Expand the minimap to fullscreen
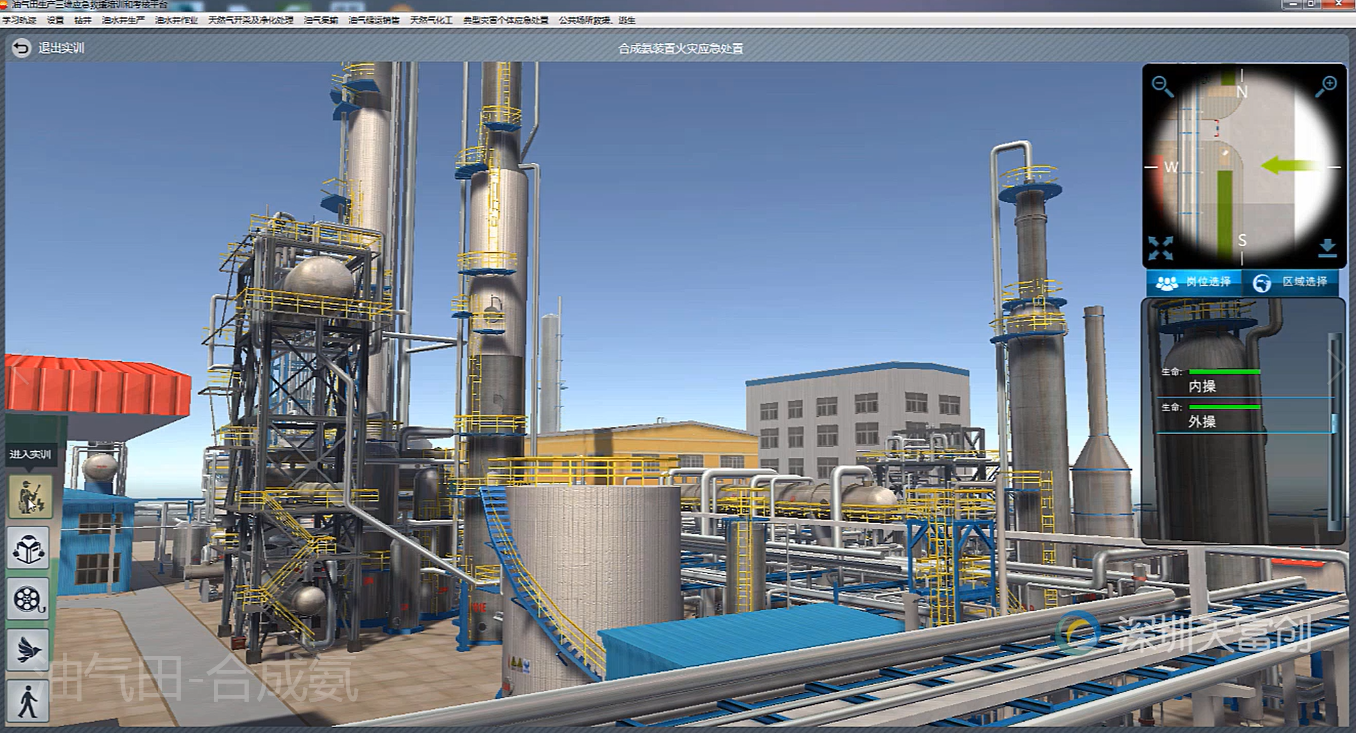 click(1161, 248)
